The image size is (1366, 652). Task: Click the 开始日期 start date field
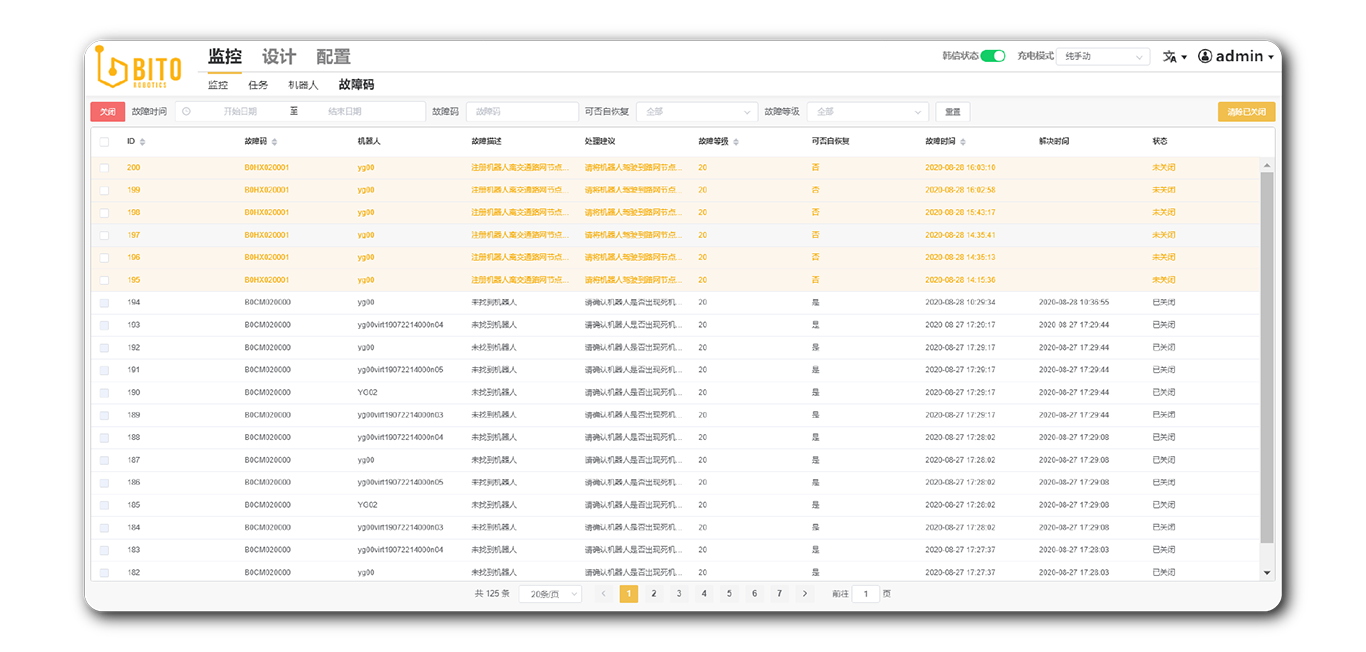[240, 112]
